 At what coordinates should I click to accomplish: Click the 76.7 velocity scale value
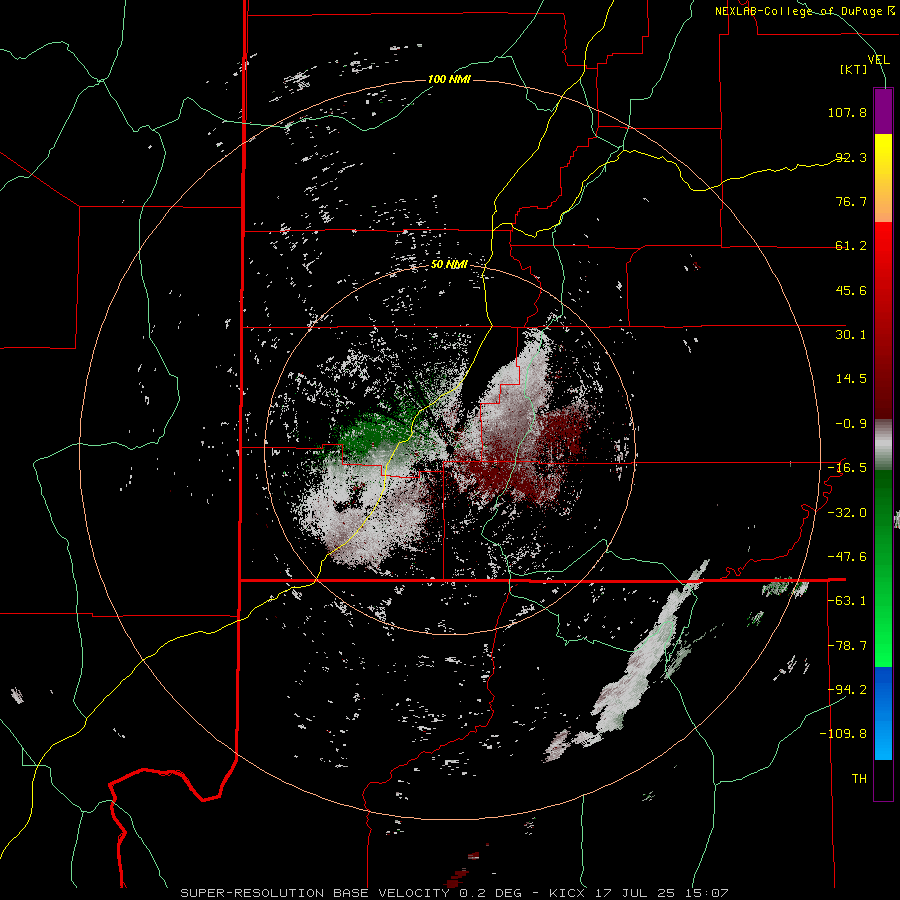(851, 201)
